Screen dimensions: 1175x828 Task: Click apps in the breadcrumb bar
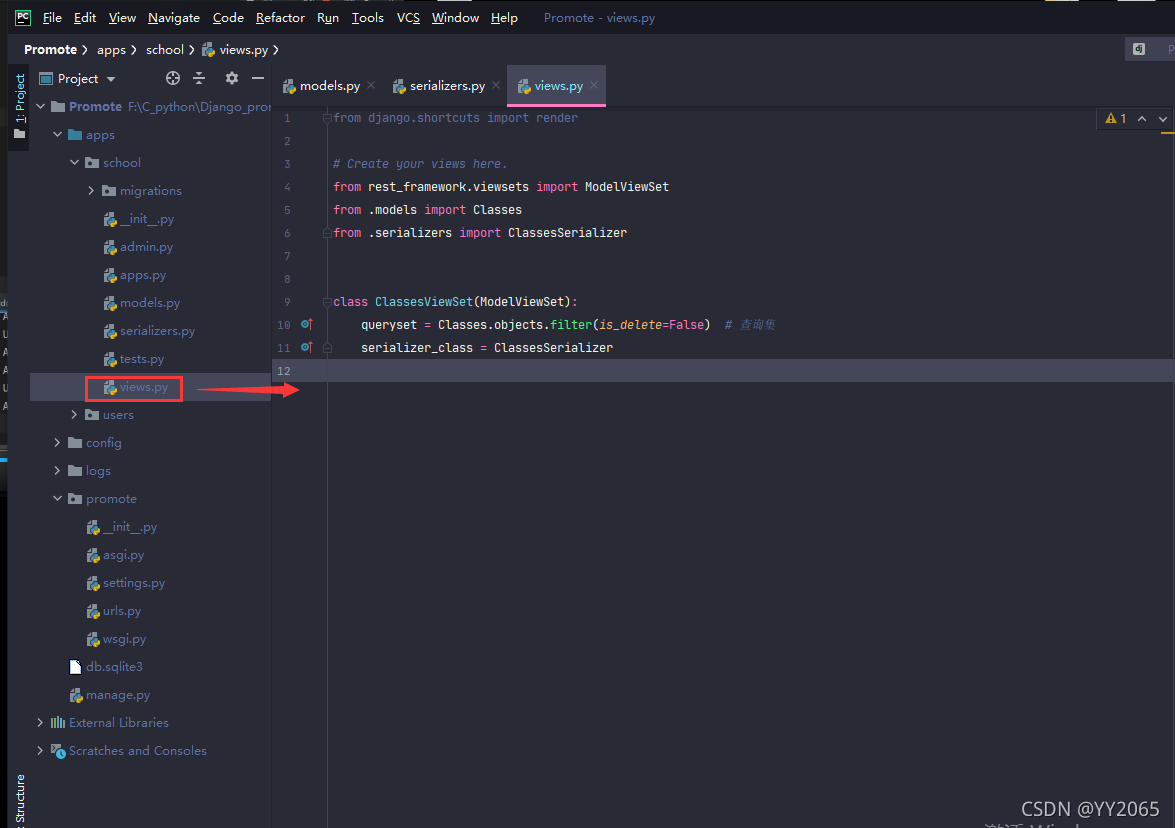pos(111,49)
